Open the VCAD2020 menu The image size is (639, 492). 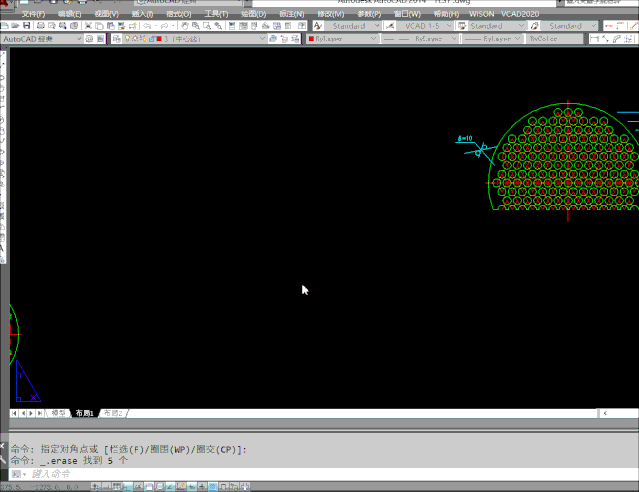(521, 14)
